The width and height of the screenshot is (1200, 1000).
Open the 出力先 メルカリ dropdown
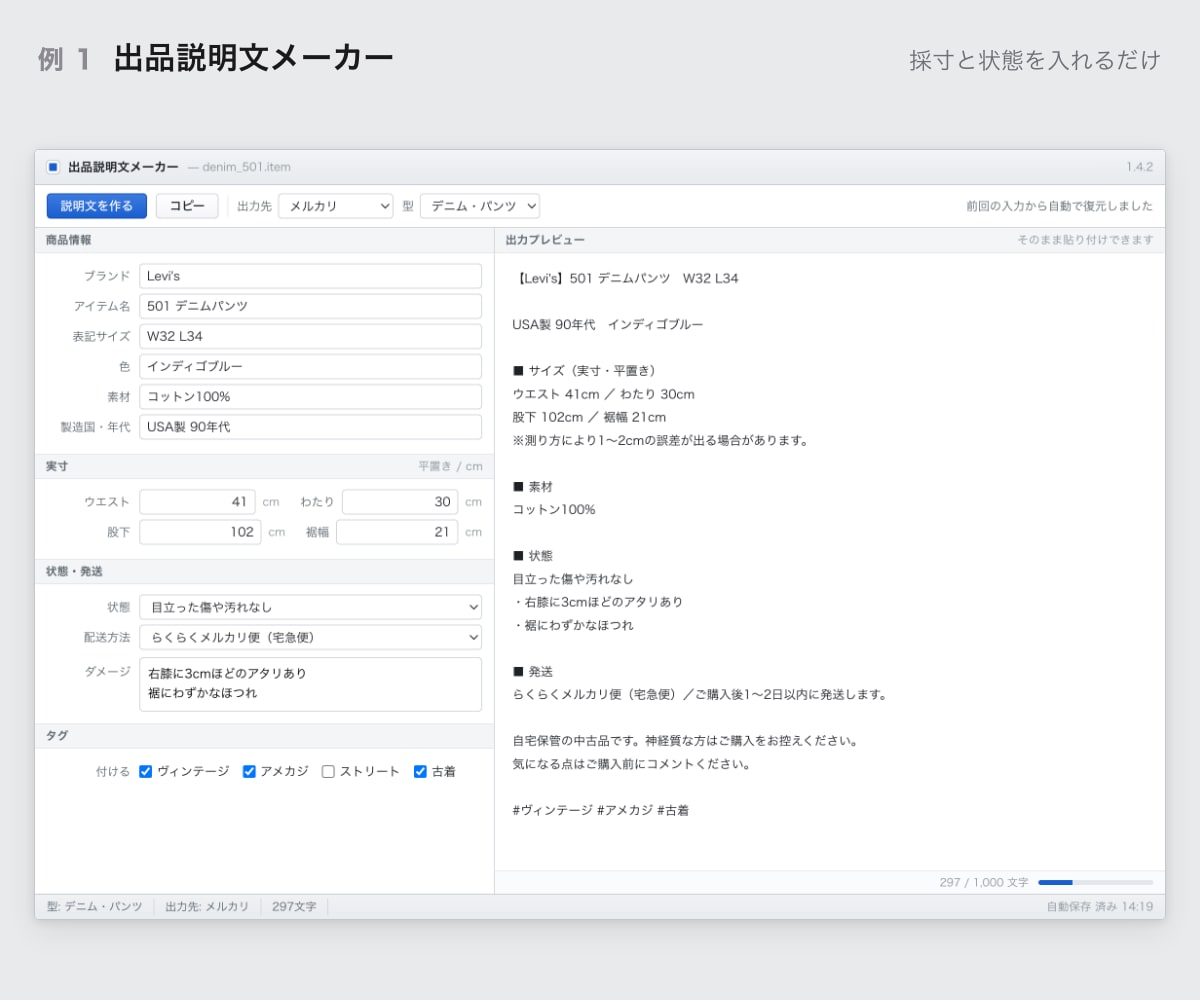click(336, 206)
